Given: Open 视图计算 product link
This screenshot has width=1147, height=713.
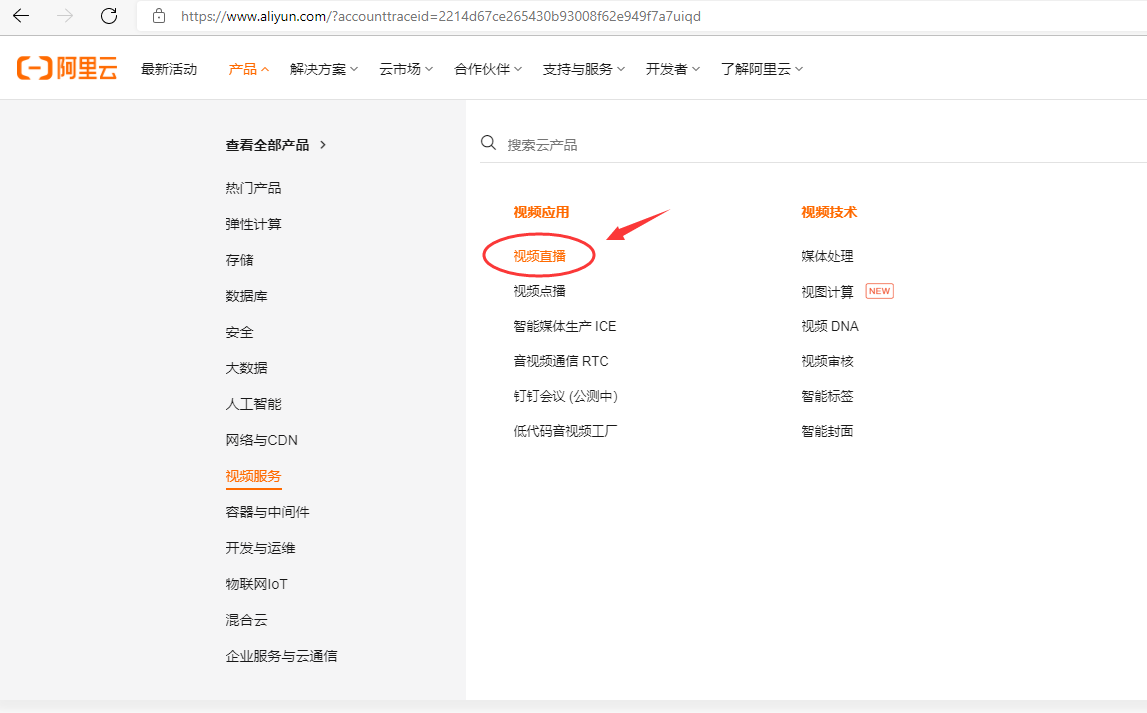Looking at the screenshot, I should pyautogui.click(x=827, y=292).
